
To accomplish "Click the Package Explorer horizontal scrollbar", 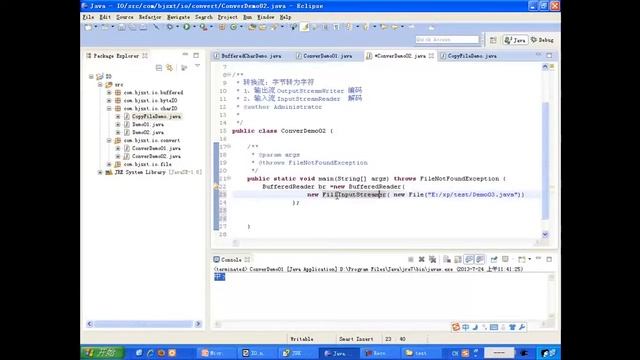I will (143, 324).
